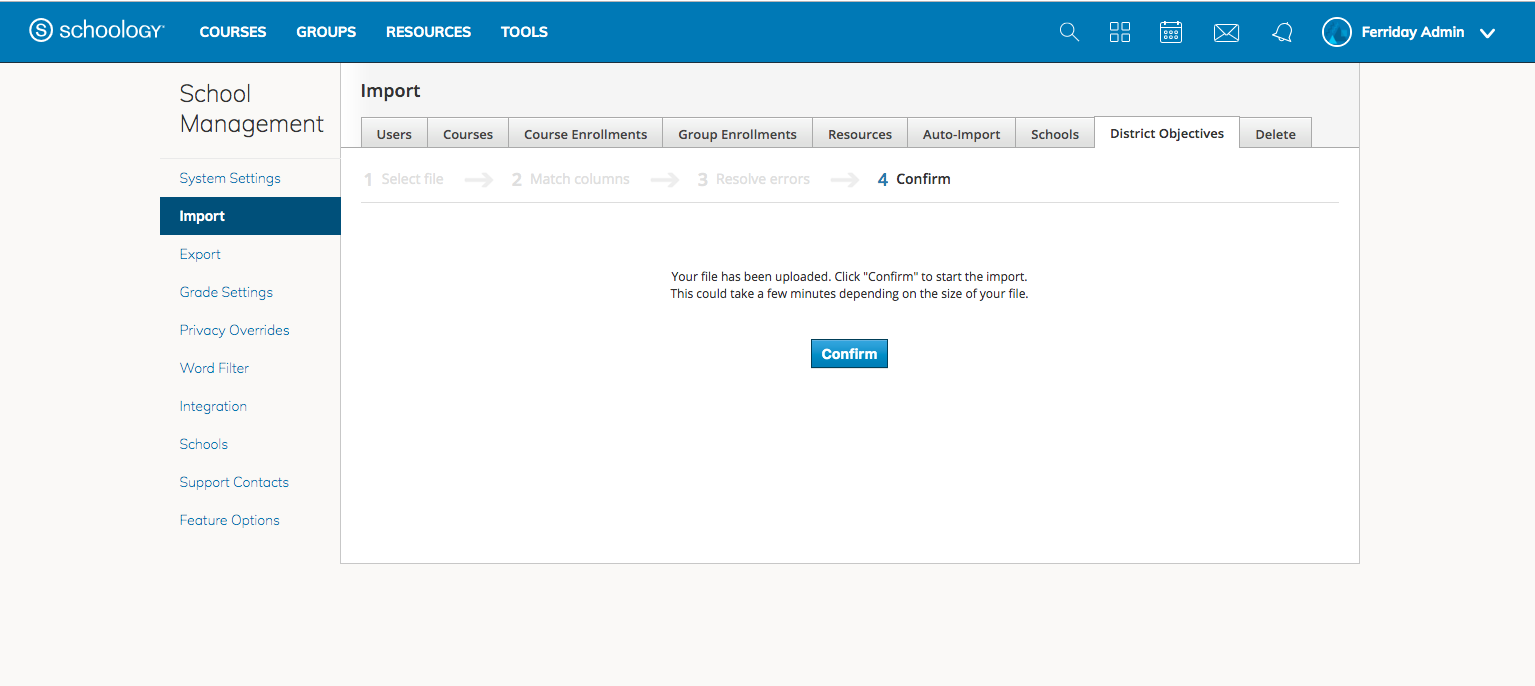Go to System Settings in sidebar

(x=230, y=178)
